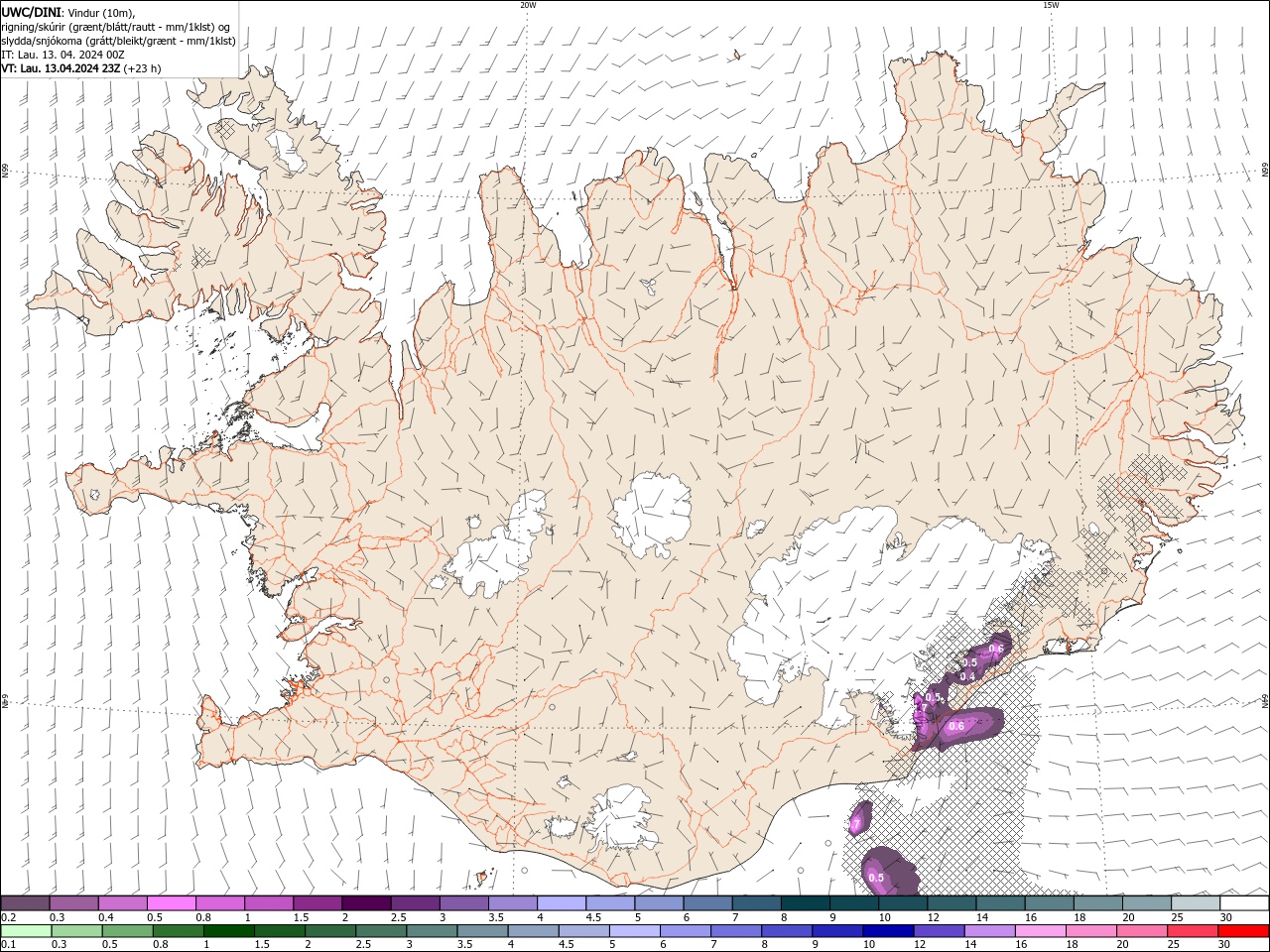This screenshot has height=952, width=1270.
Task: Select the darkest purple top-row swatch between 2 and 2.5
Action: (x=366, y=903)
